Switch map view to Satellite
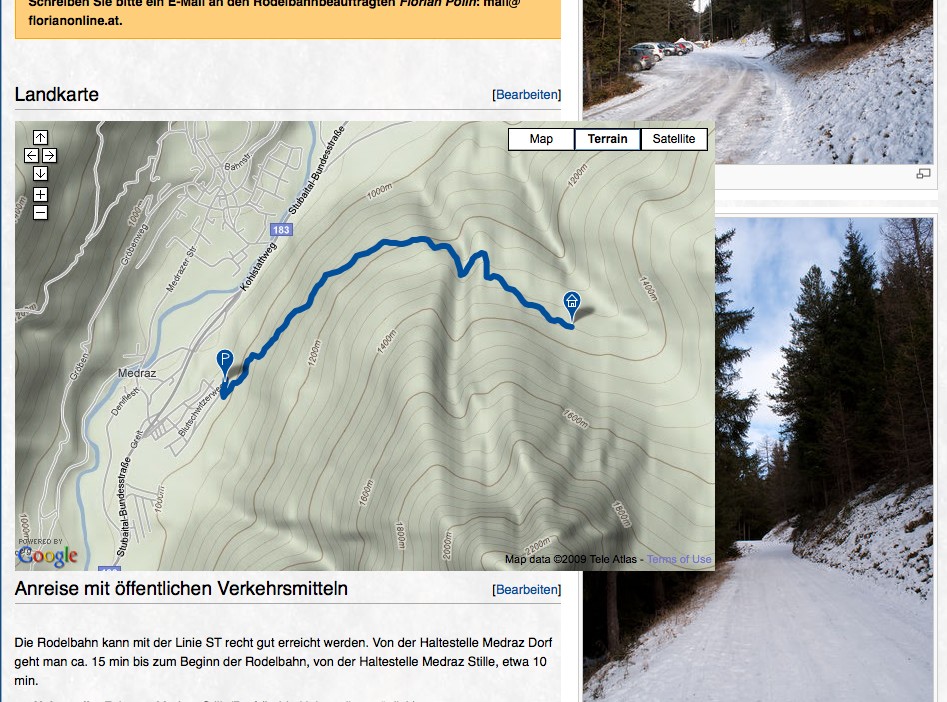Image resolution: width=947 pixels, height=702 pixels. pyautogui.click(x=674, y=139)
